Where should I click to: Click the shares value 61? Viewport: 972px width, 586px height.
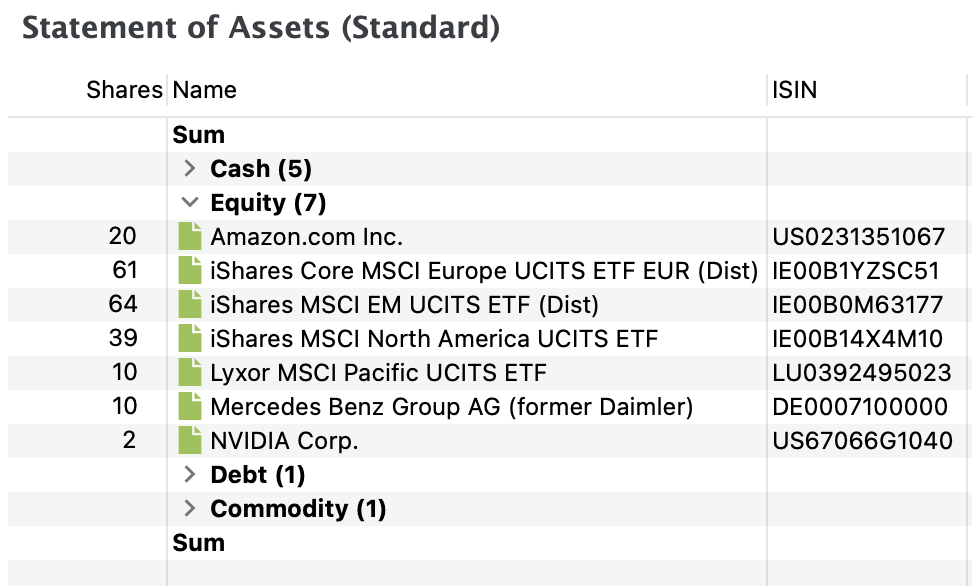tap(125, 270)
